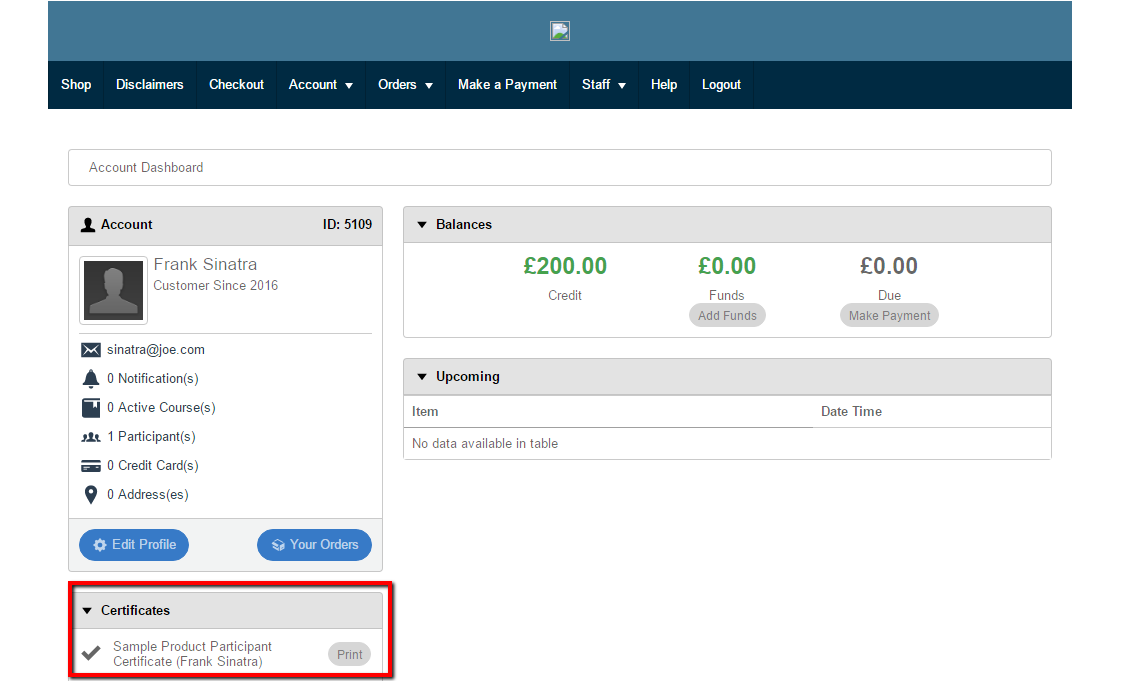1148x681 pixels.
Task: Click the Your Orders button
Action: click(314, 545)
